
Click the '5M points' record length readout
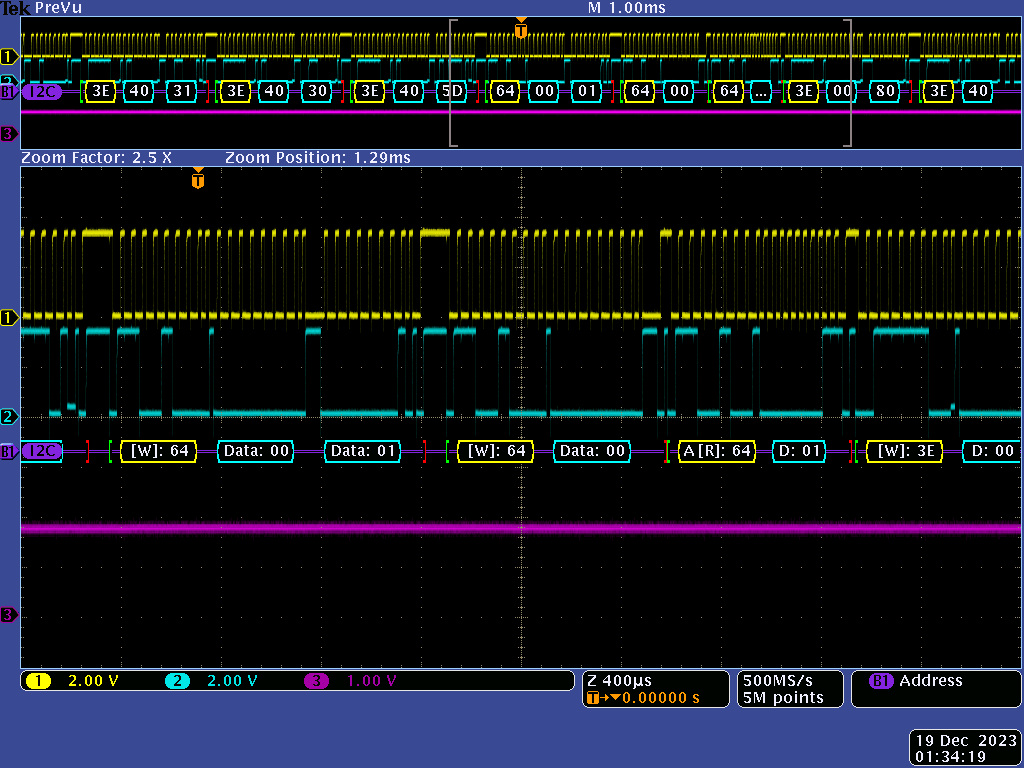783,698
